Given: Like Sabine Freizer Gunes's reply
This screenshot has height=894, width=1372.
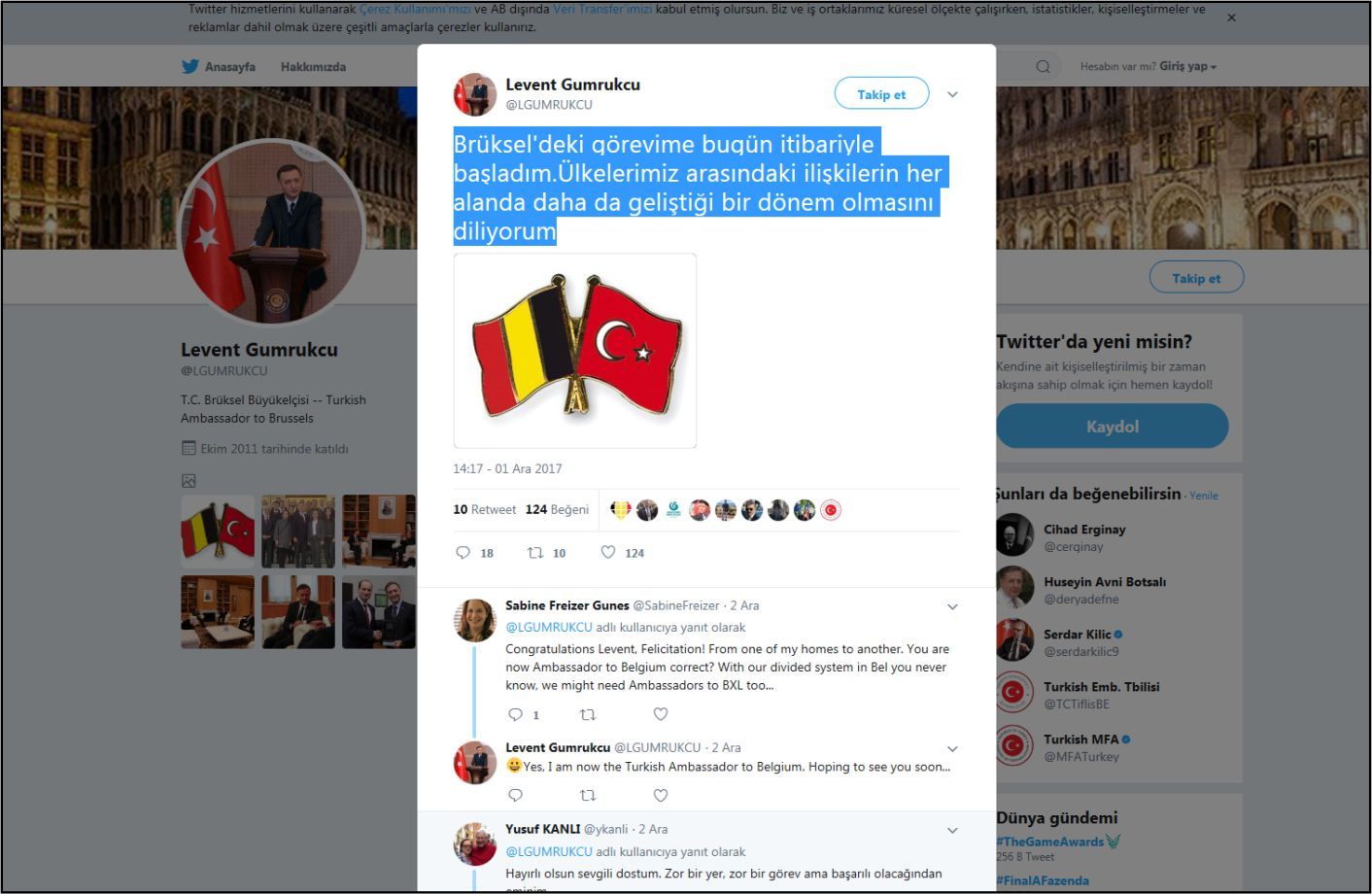Looking at the screenshot, I should click(x=661, y=714).
